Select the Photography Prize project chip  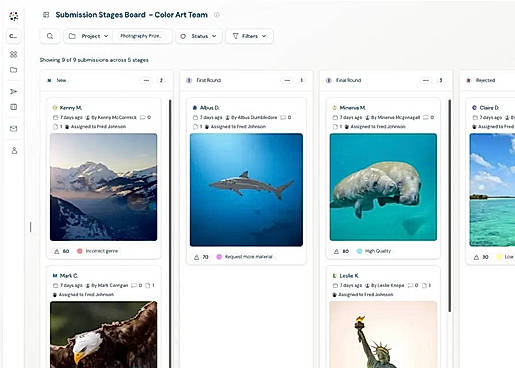click(x=141, y=36)
